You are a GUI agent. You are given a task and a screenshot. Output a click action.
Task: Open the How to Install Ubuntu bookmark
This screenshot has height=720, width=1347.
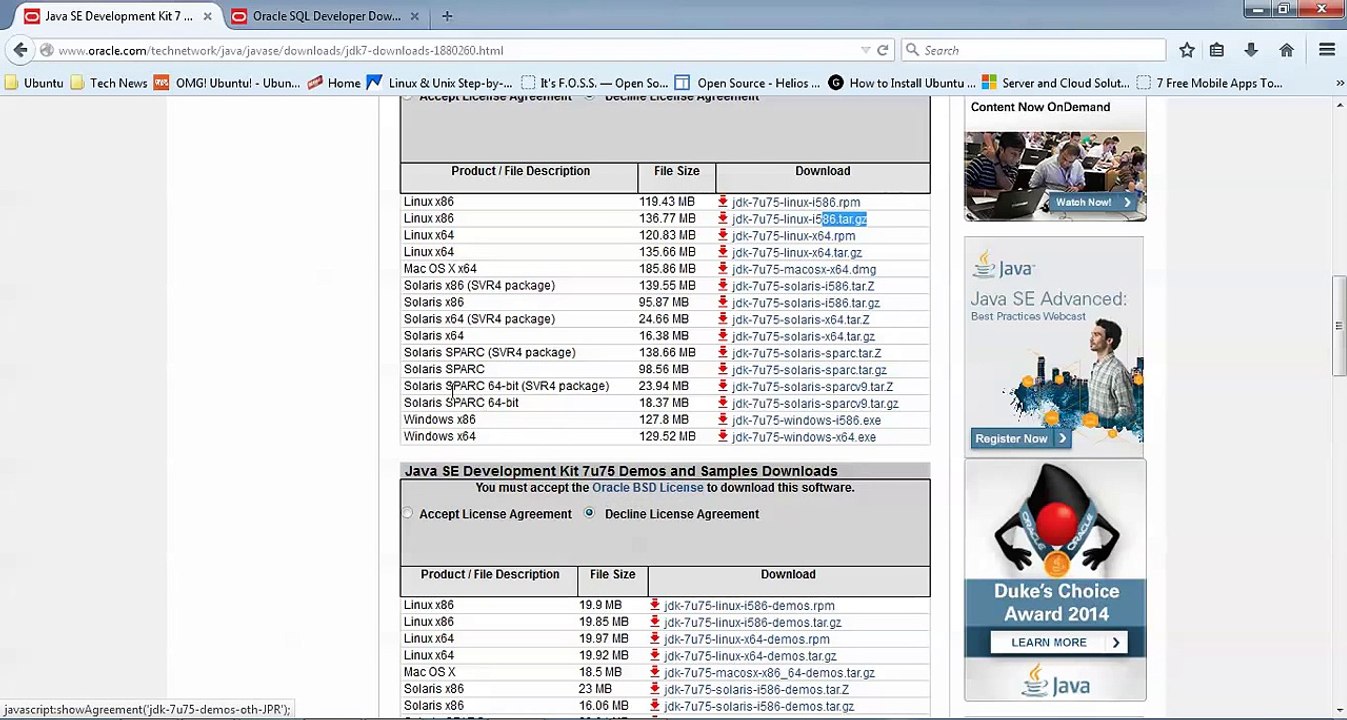902,83
